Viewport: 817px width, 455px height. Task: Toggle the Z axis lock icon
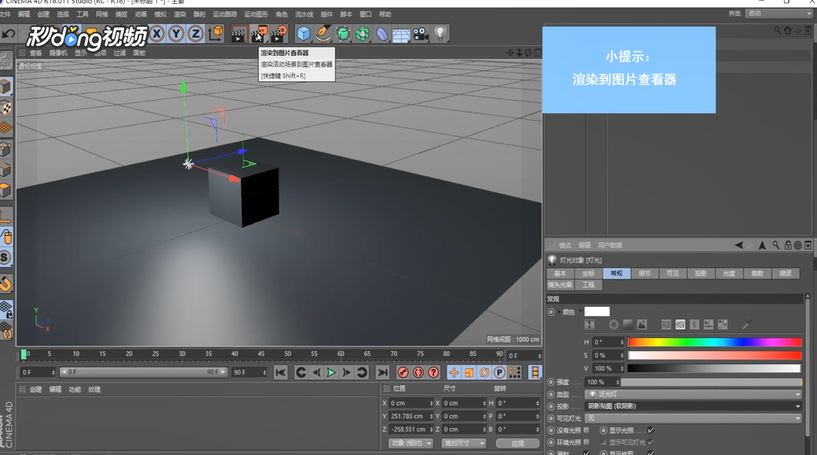coord(195,34)
